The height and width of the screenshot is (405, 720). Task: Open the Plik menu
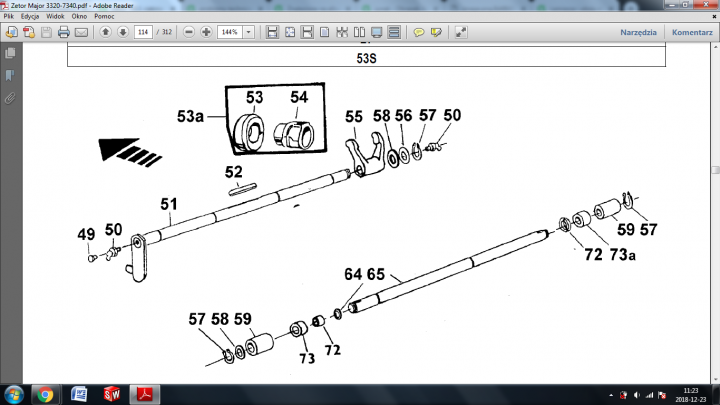(x=9, y=17)
